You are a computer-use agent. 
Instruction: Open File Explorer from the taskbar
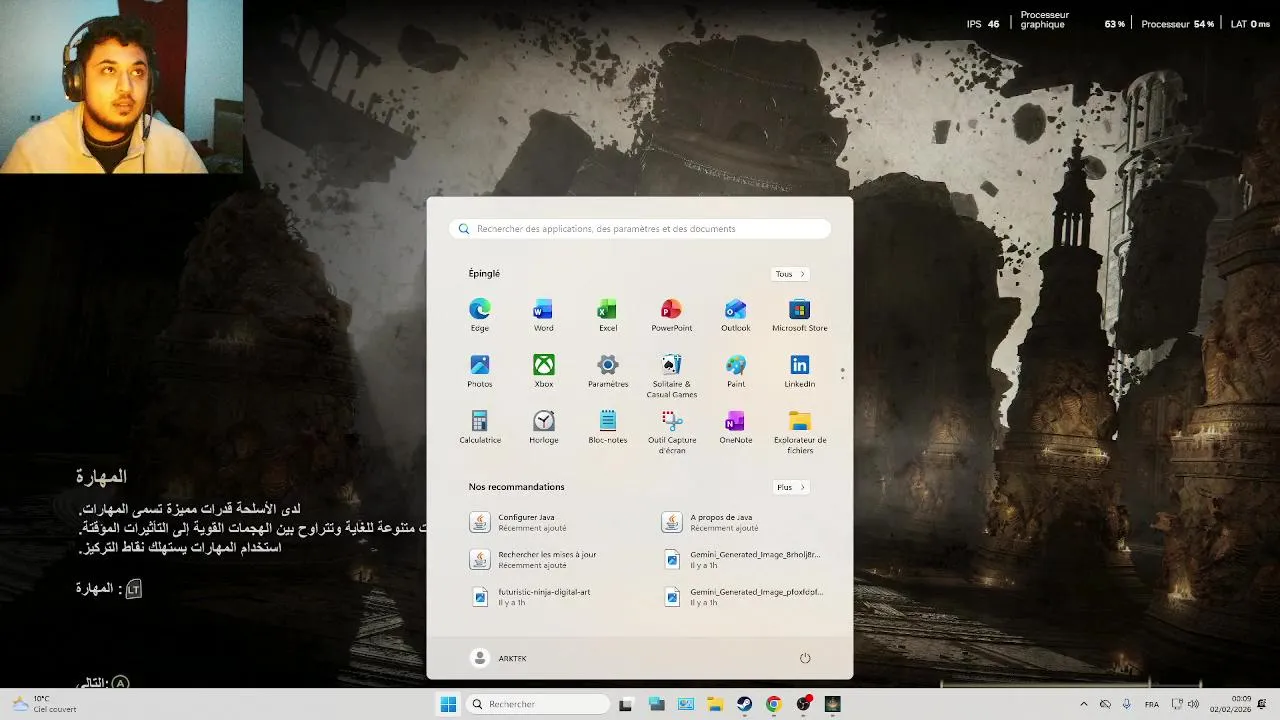[x=715, y=704]
